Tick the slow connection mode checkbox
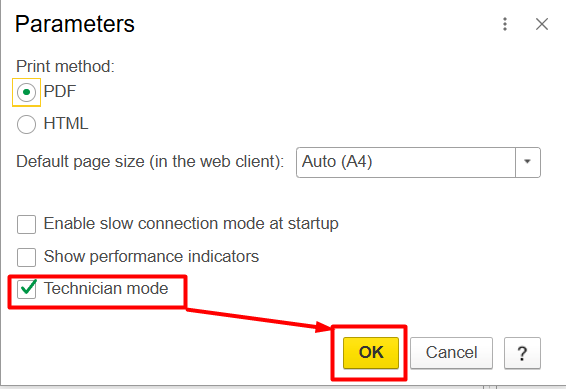Viewport: 566px width, 389px height. (x=26, y=224)
